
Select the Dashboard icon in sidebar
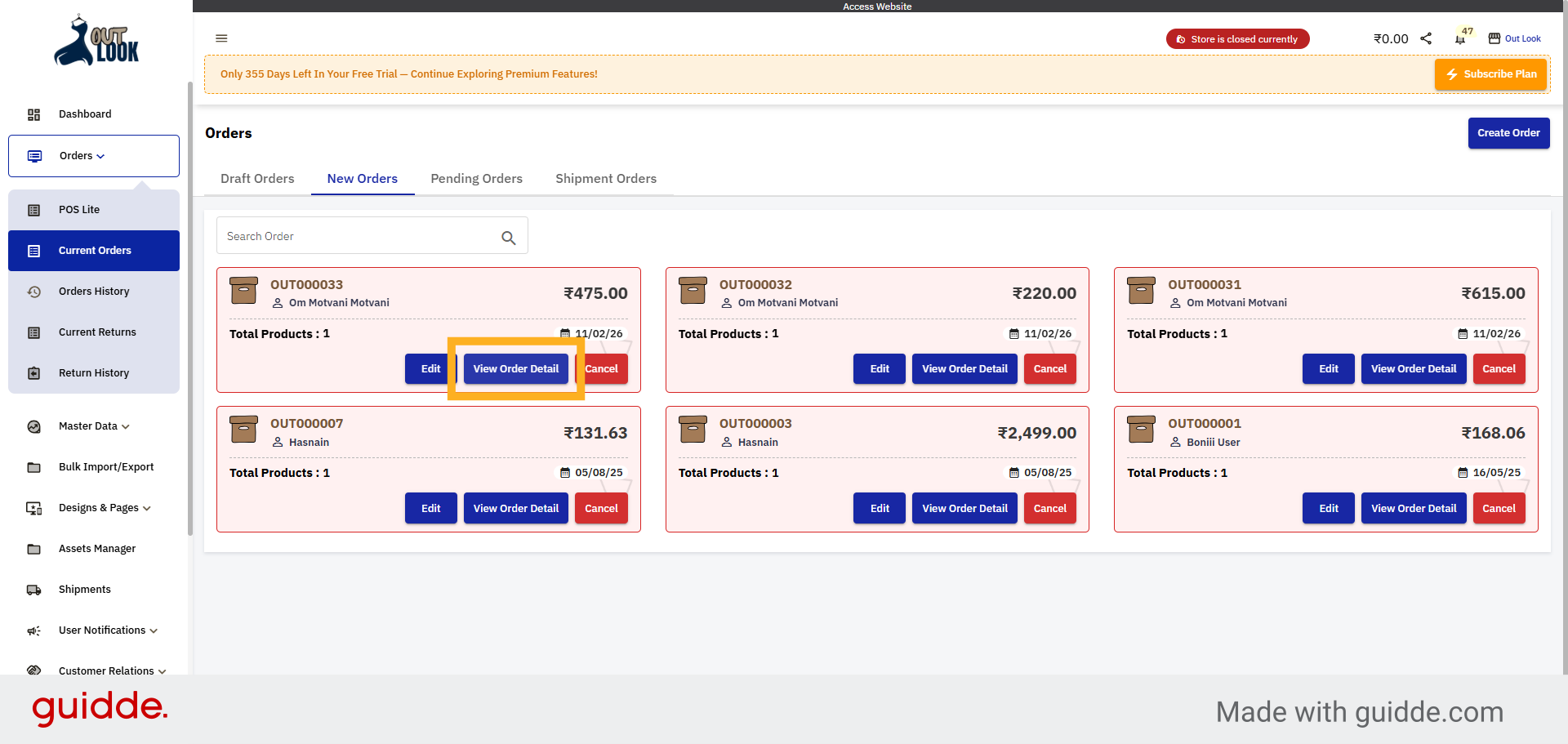[x=34, y=114]
